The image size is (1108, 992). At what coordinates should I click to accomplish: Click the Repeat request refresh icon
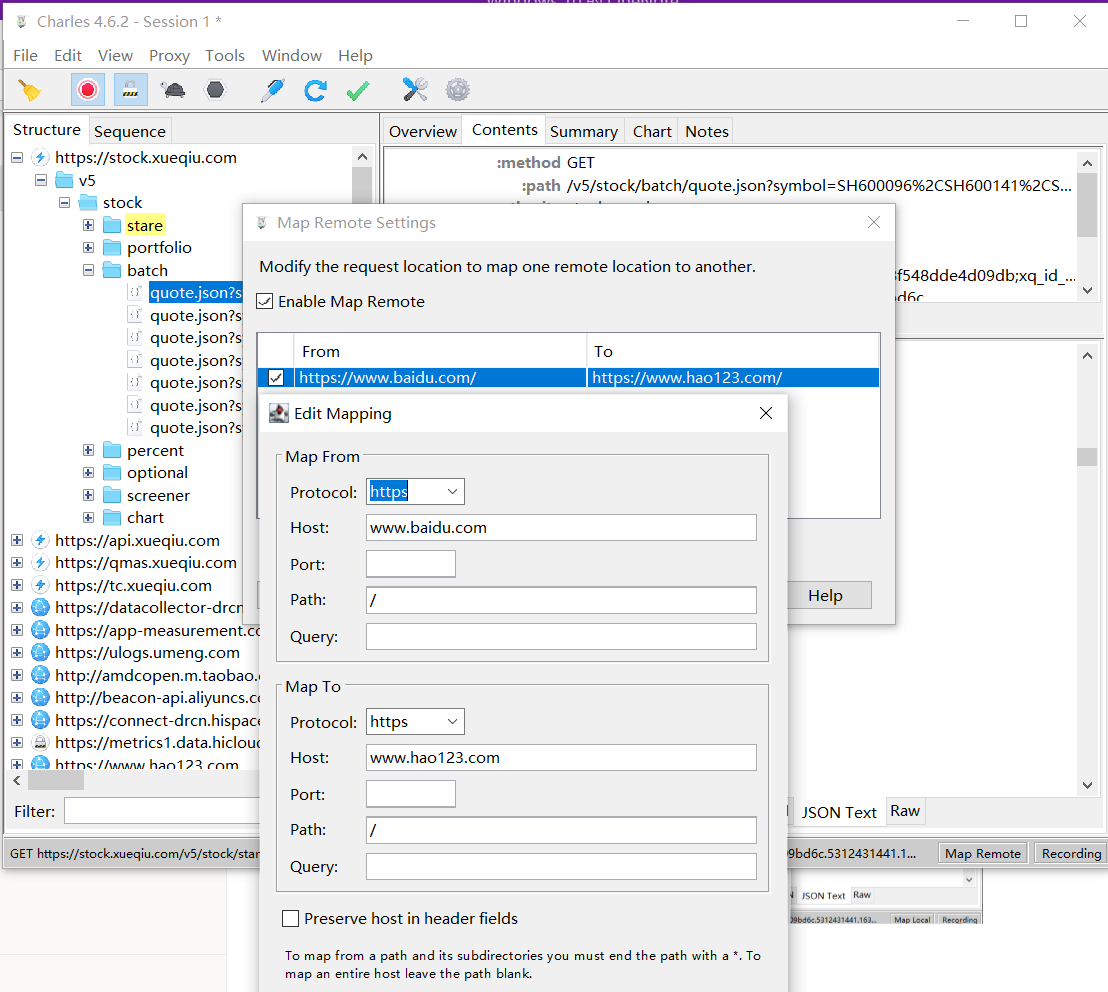[315, 90]
